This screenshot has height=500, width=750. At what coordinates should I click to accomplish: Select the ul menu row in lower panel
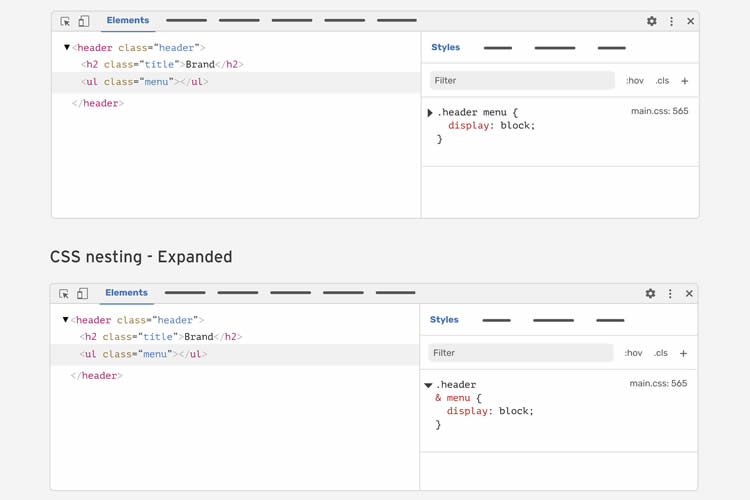click(x=235, y=354)
